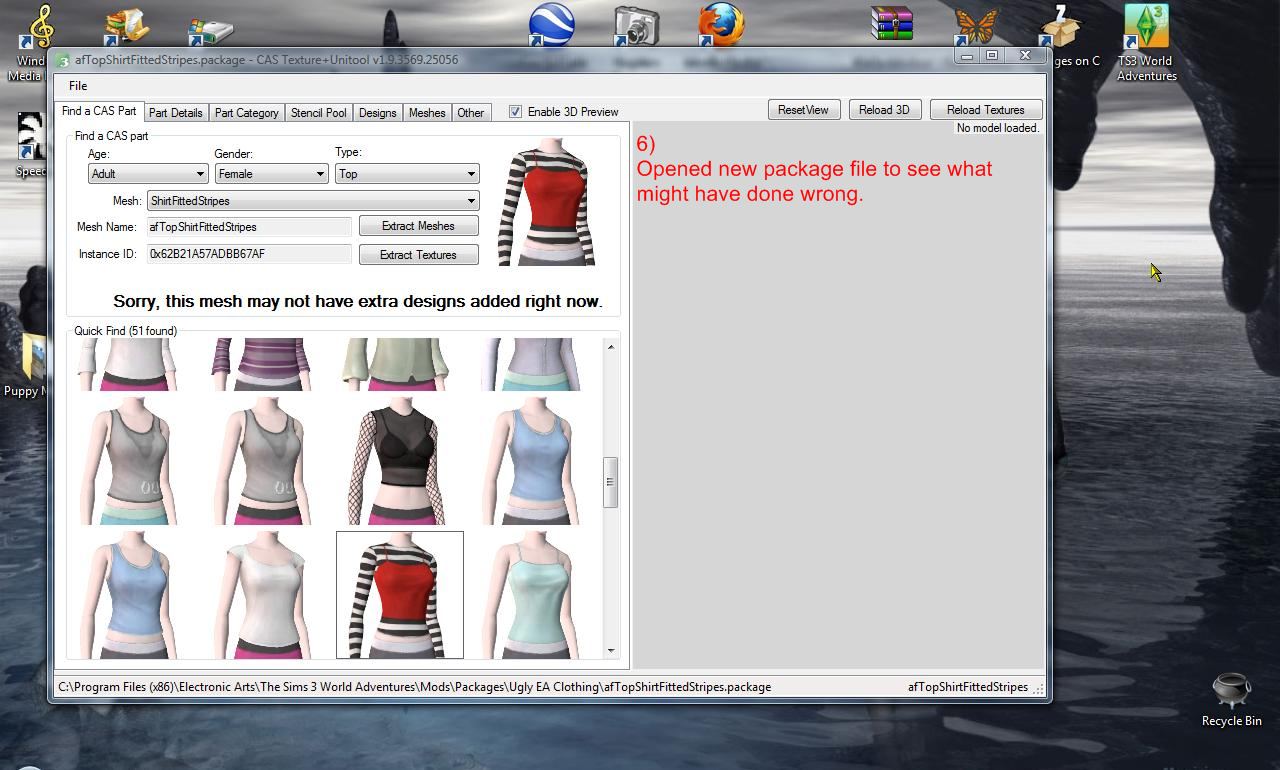Image resolution: width=1280 pixels, height=770 pixels.
Task: Open the 7-Zip box shortcut on the desktop
Action: [x=1059, y=25]
